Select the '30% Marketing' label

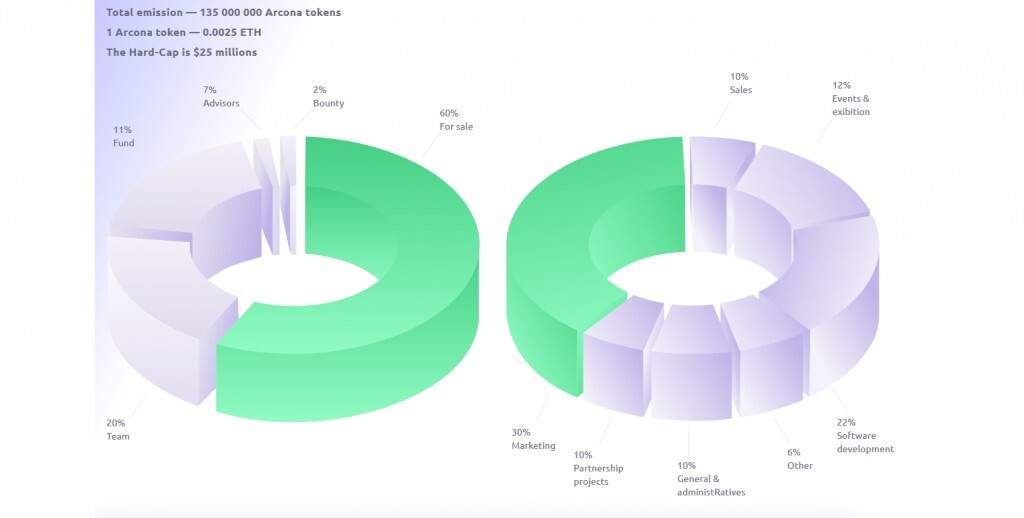coord(533,439)
